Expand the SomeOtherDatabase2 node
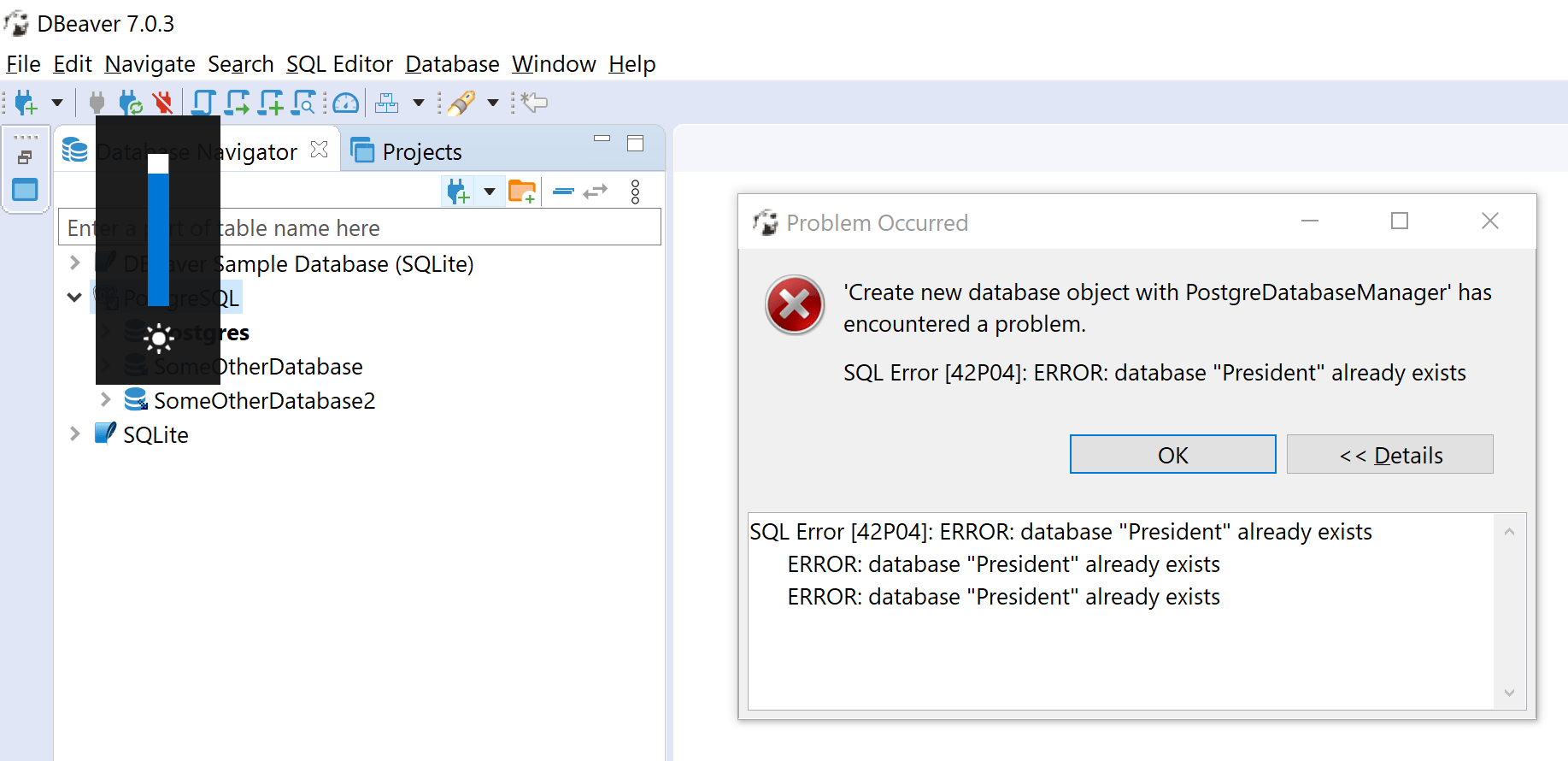Viewport: 1568px width, 761px height. point(105,399)
